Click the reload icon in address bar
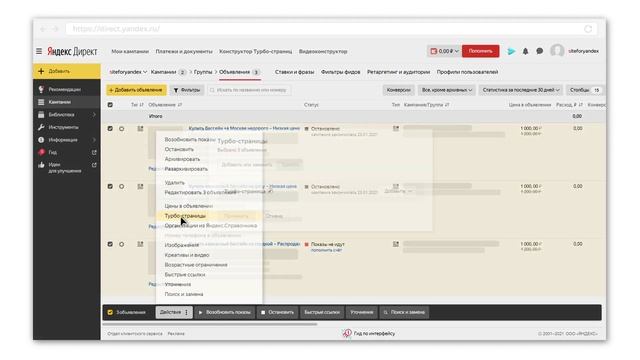This screenshot has height=360, width=640. (588, 29)
